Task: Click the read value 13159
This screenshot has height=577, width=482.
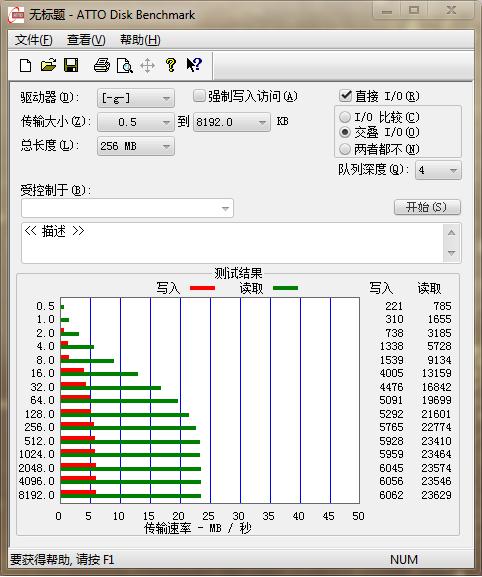Action: pyautogui.click(x=436, y=373)
